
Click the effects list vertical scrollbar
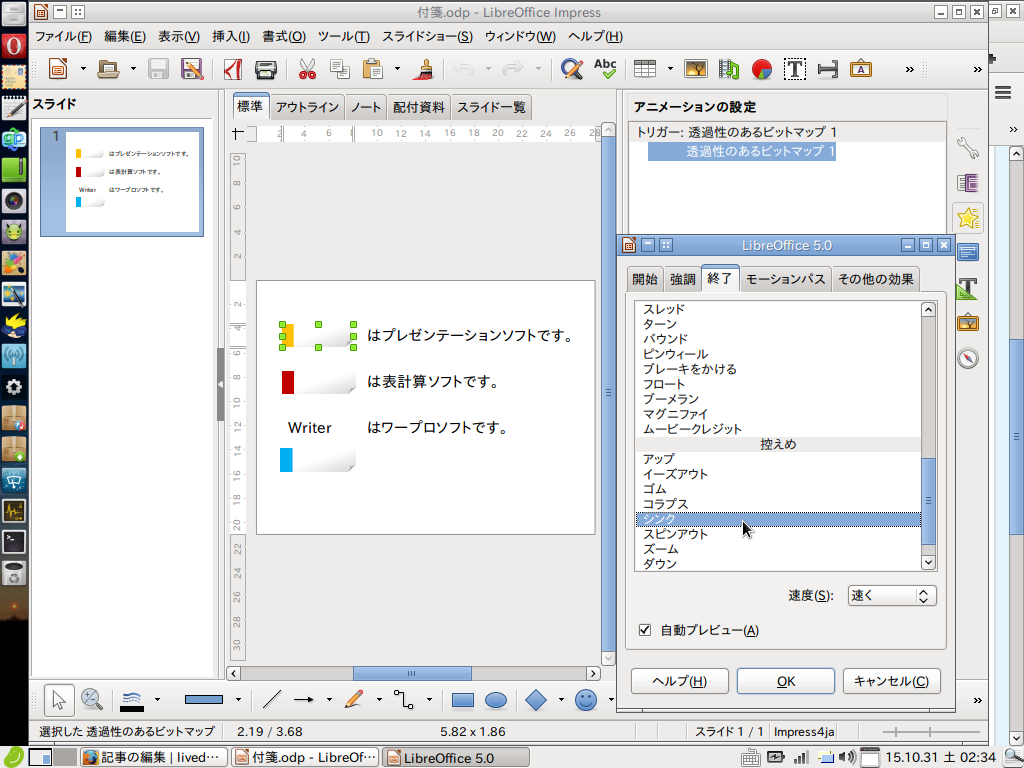point(928,436)
